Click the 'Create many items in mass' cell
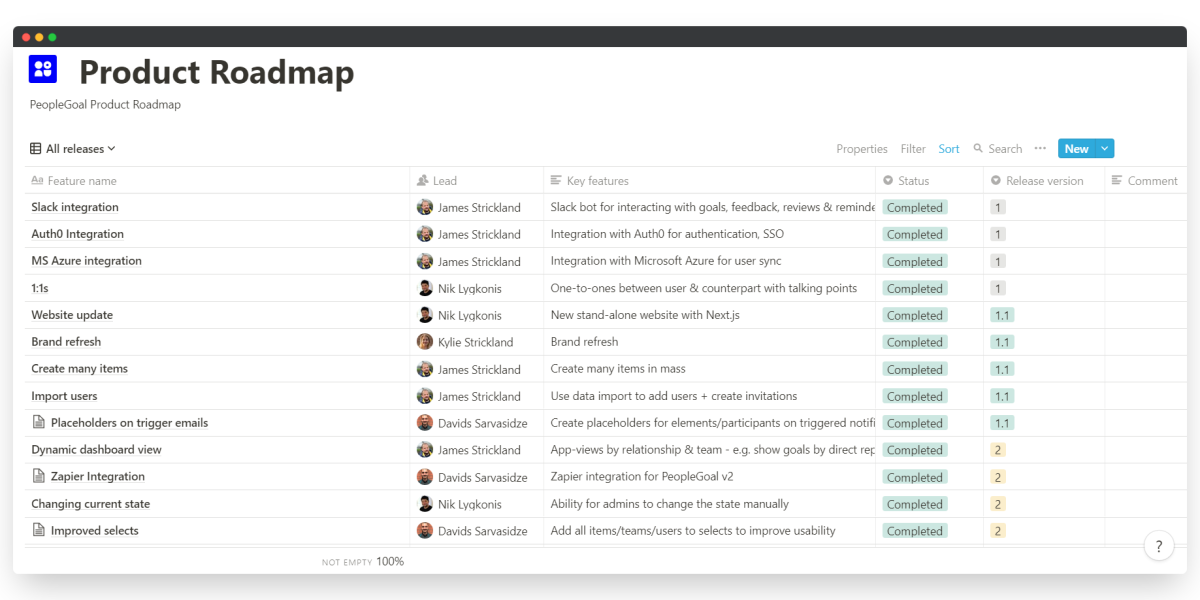 [x=710, y=369]
